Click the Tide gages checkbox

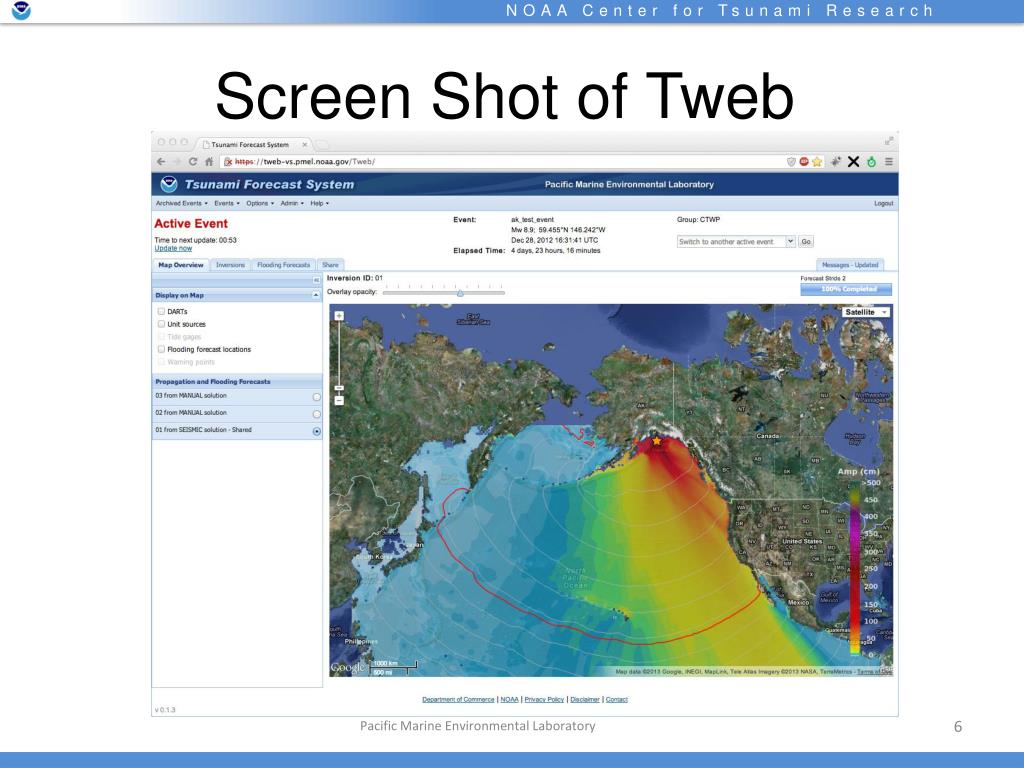click(161, 337)
